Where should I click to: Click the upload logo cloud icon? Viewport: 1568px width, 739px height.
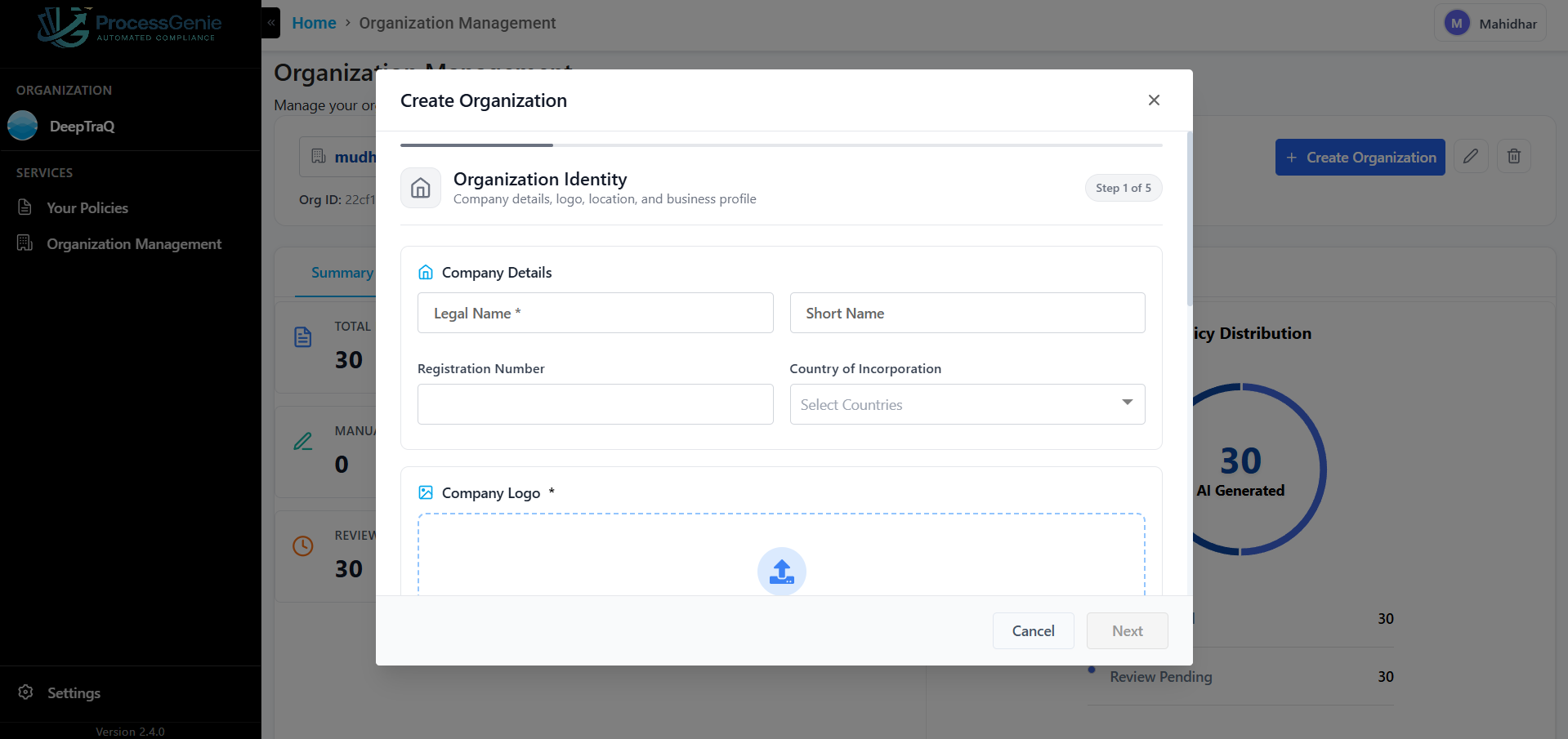[x=782, y=572]
